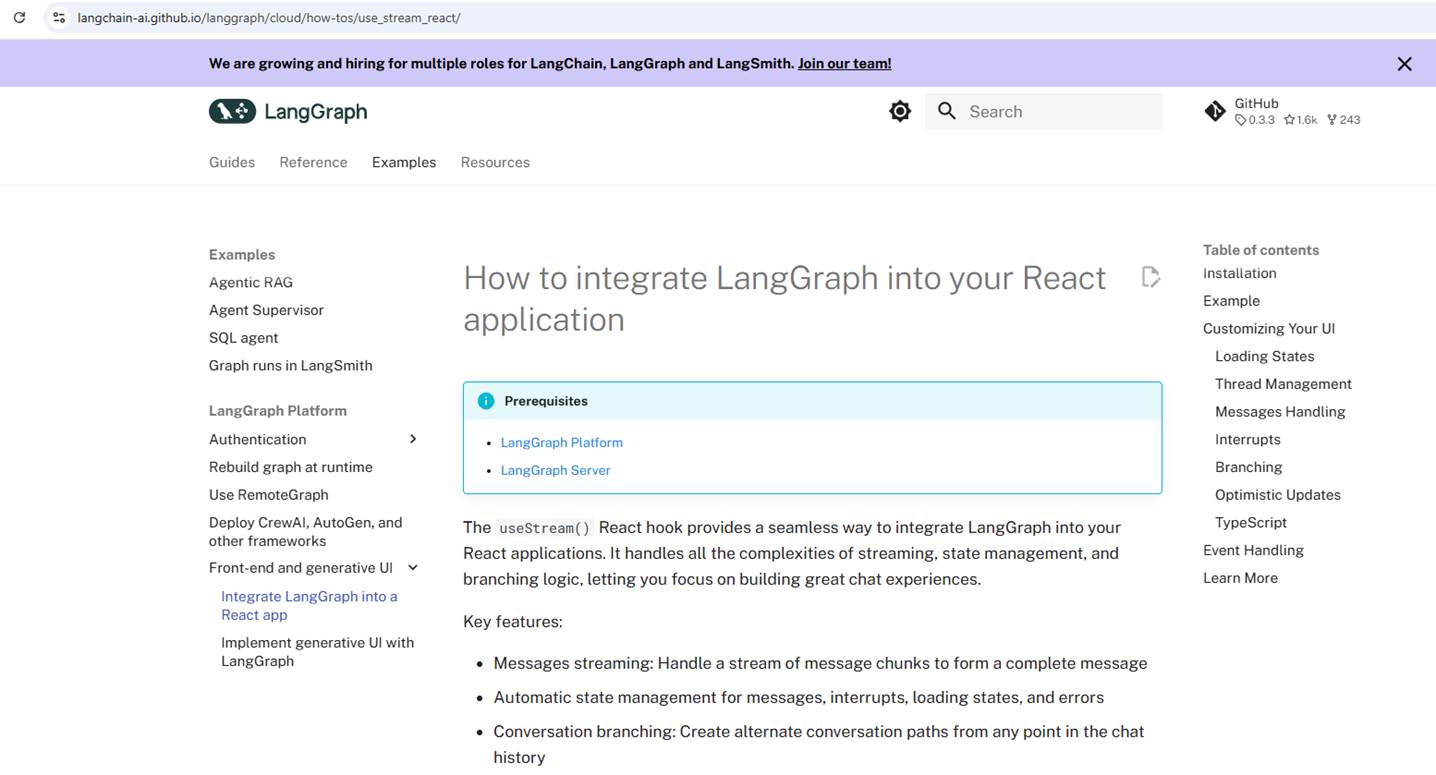Jump to Thread Management section
Image resolution: width=1436 pixels, height=775 pixels.
(x=1283, y=384)
